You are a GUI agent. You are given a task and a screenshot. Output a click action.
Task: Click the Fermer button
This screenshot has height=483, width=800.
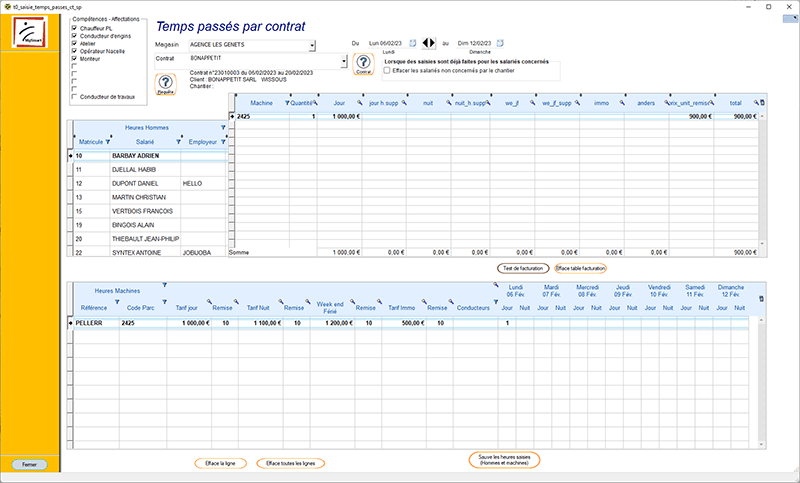(x=29, y=465)
